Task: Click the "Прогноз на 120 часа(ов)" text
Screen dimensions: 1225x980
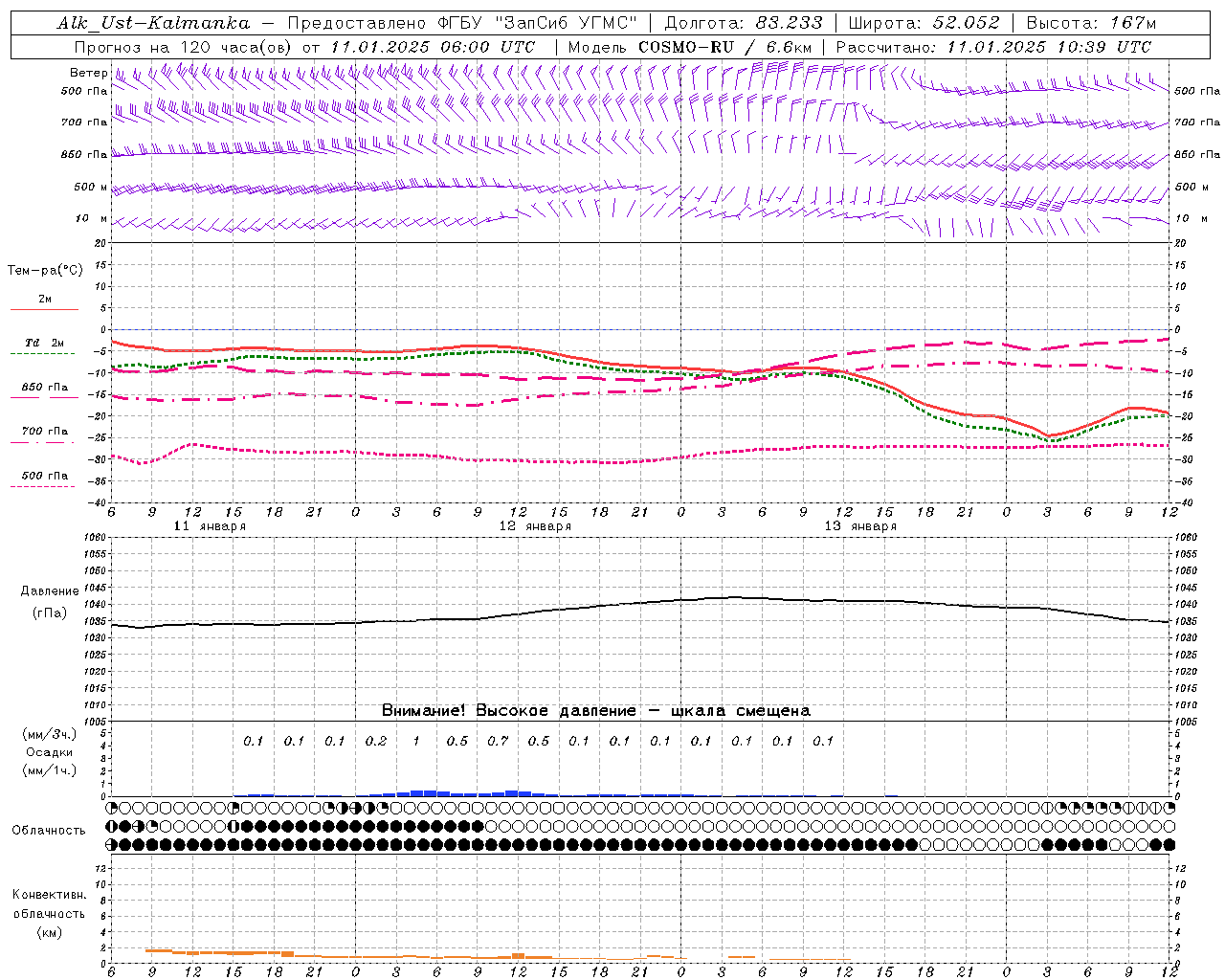Action: [x=185, y=47]
